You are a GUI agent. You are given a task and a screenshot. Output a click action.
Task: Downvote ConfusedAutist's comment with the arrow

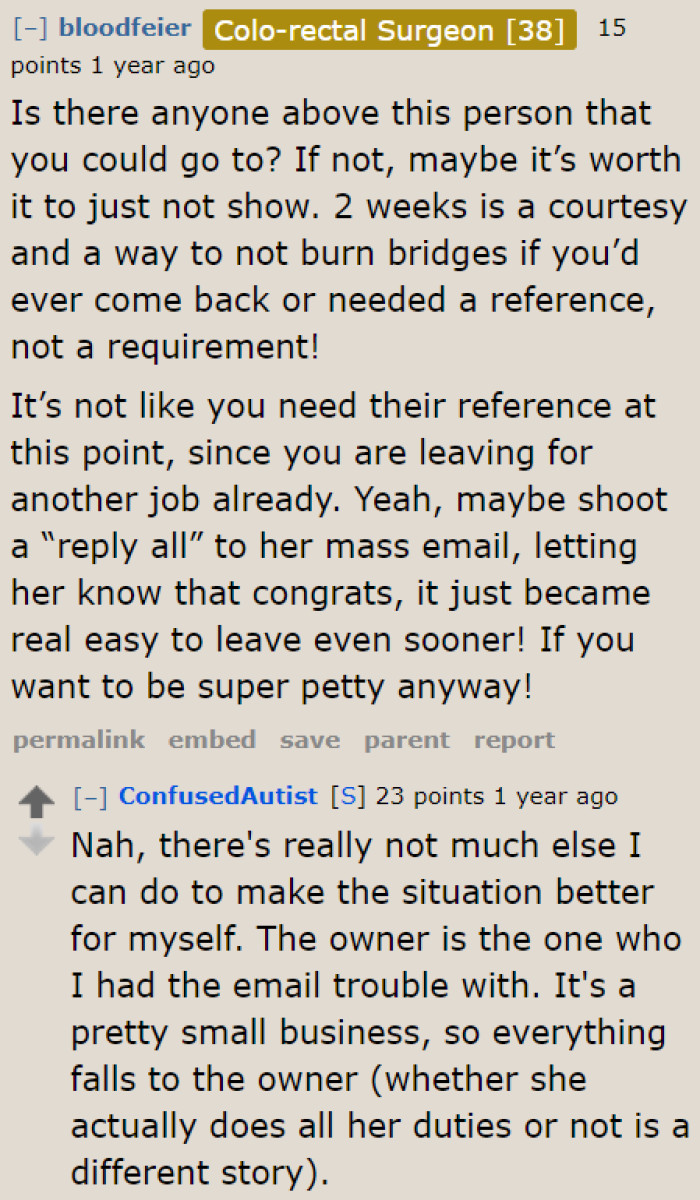[37, 843]
